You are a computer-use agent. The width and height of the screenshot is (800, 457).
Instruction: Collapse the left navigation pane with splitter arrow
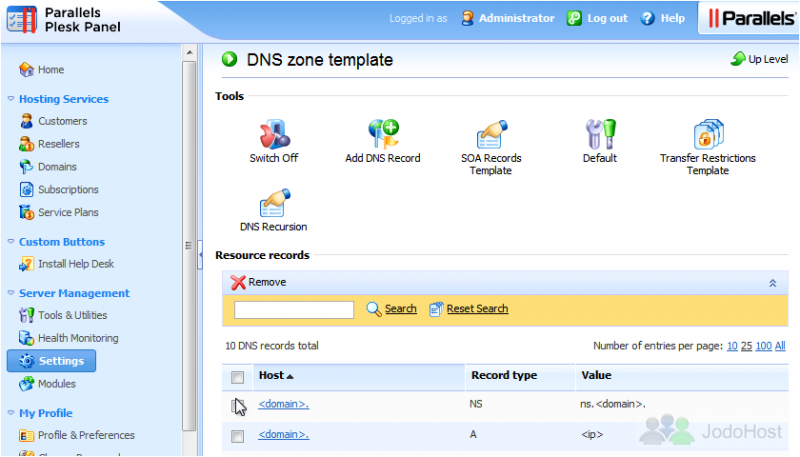coord(200,254)
